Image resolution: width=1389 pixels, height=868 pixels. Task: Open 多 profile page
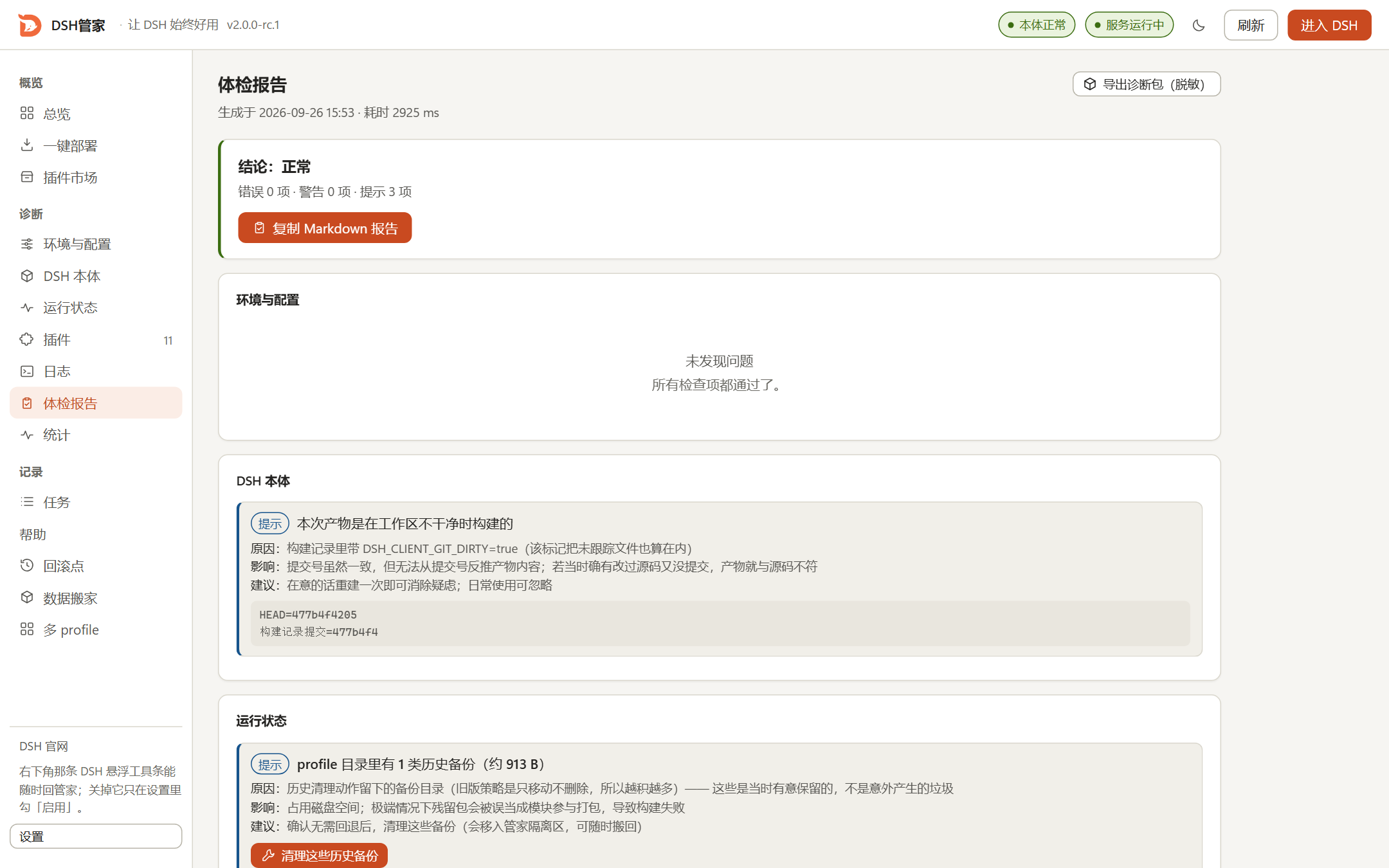[x=96, y=629]
